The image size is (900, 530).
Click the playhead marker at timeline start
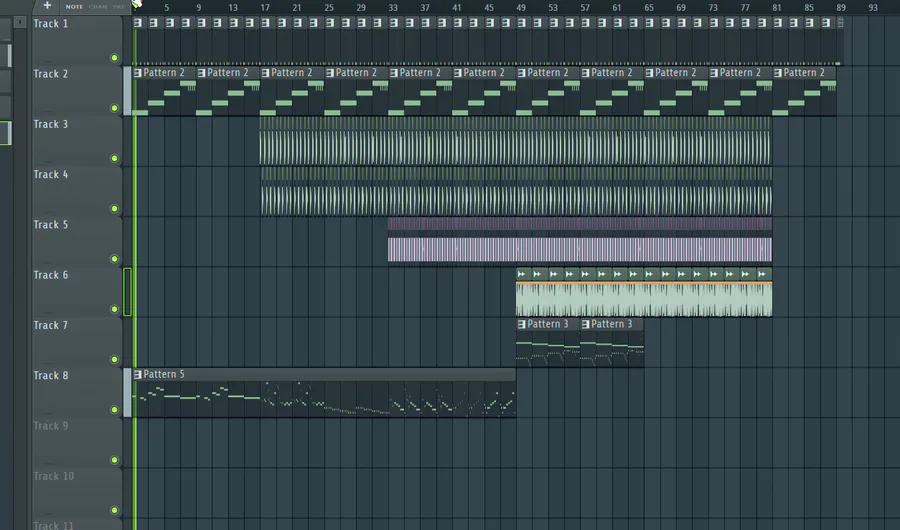point(137,5)
